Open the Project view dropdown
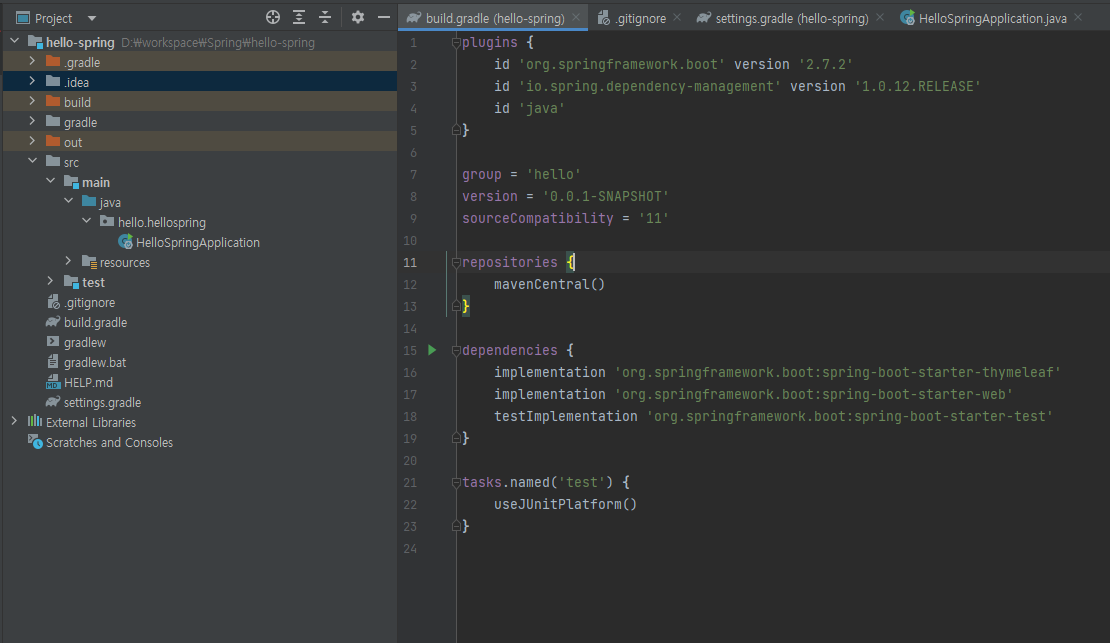This screenshot has height=643, width=1110. pyautogui.click(x=92, y=18)
